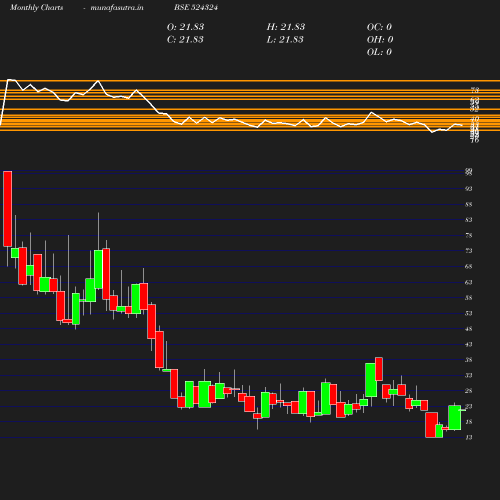Click the 53 price axis label
Image resolution: width=500 pixels, height=500 pixels.
[469, 313]
